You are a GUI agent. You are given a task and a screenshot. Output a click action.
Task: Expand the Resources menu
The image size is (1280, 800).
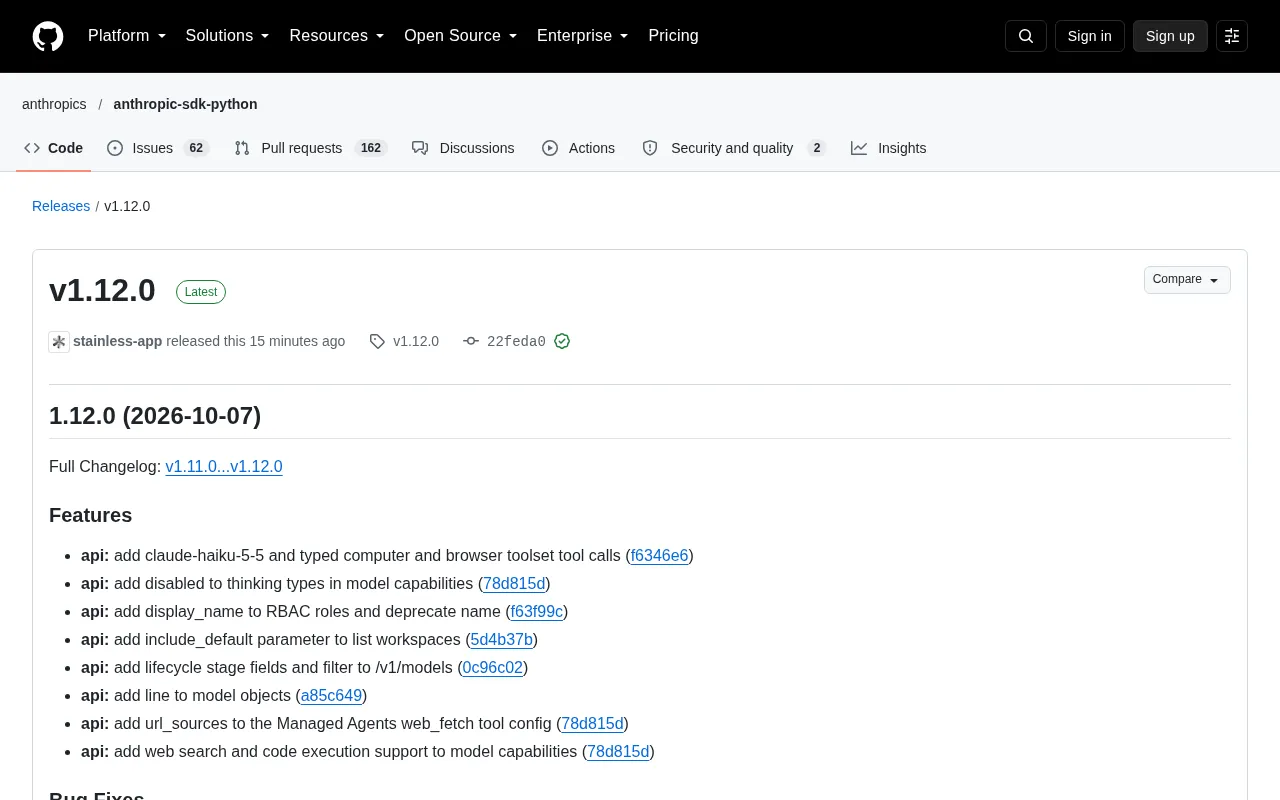click(x=337, y=36)
